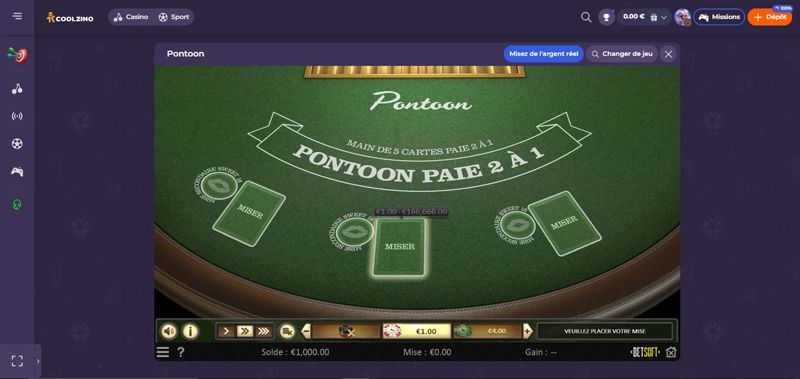
Task: Increase chip value with plus arrow
Action: click(x=528, y=331)
